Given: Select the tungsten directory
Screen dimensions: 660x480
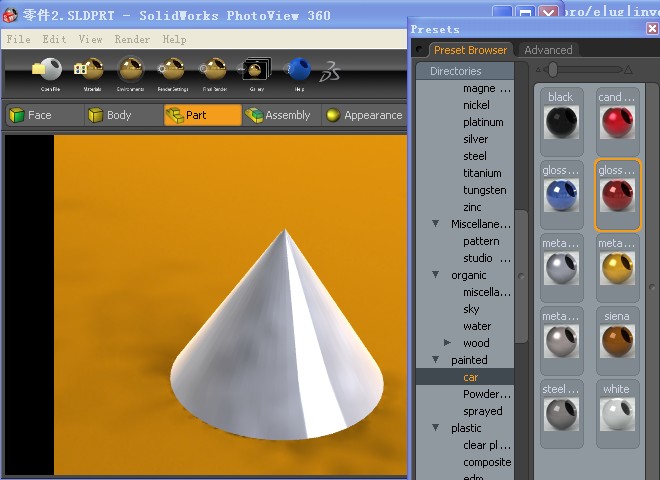Looking at the screenshot, I should coord(484,190).
